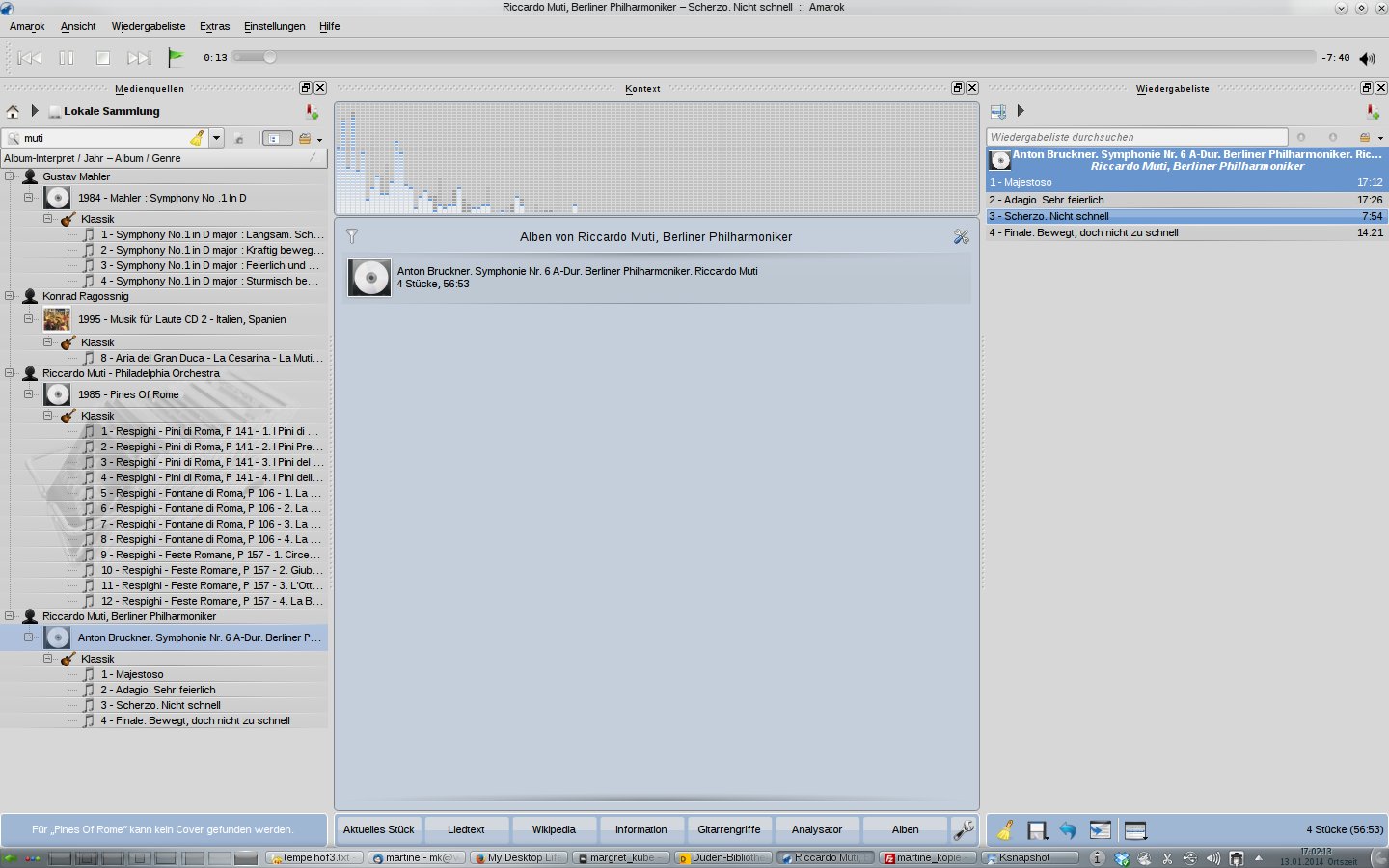The width and height of the screenshot is (1389, 868).
Task: Click filter funnel icon in Alben applet
Action: click(x=352, y=236)
